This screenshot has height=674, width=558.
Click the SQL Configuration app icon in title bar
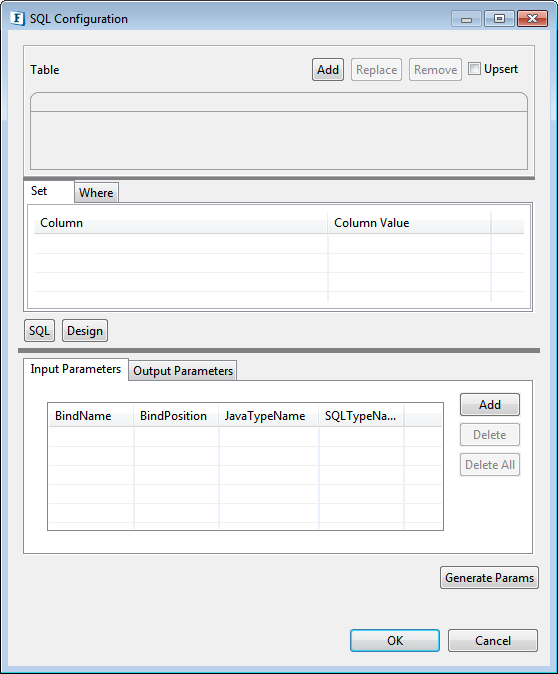pyautogui.click(x=17, y=18)
